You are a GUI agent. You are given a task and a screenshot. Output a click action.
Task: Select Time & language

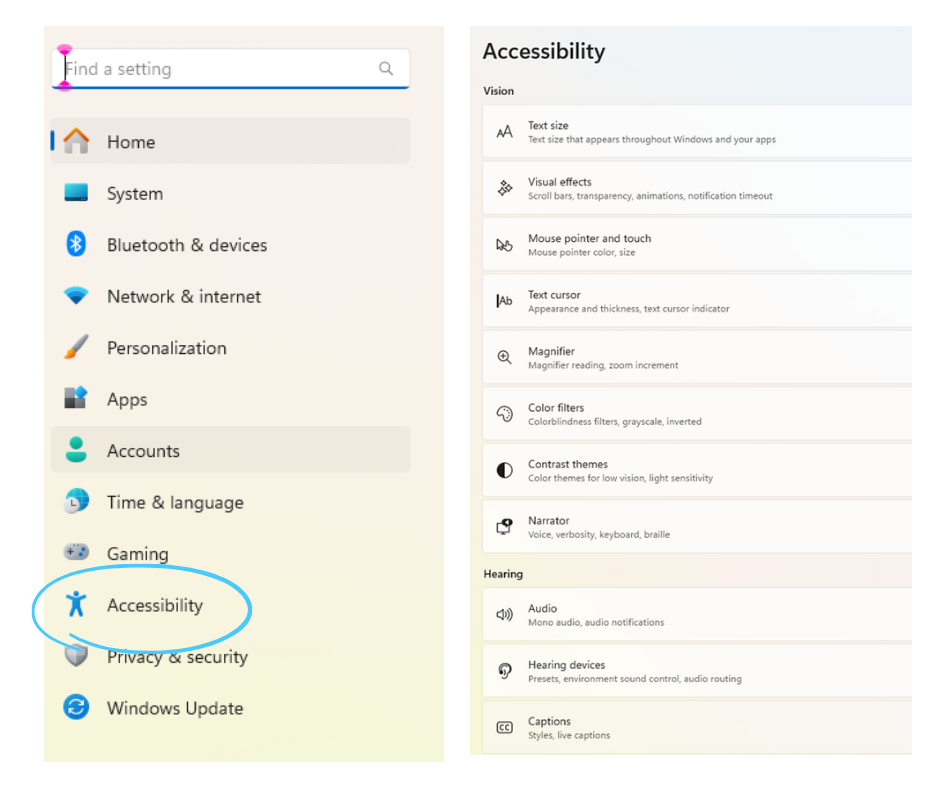coord(231,503)
